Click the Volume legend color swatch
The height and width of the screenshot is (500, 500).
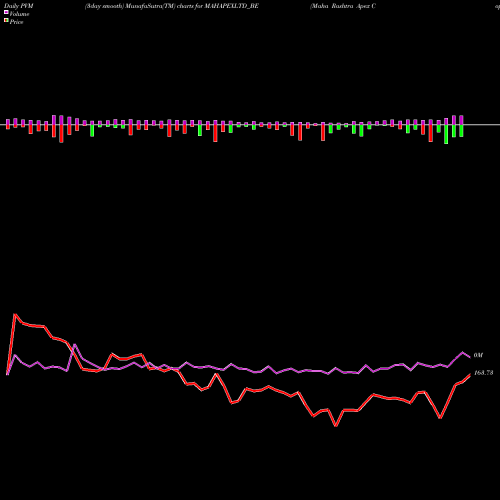pos(6,13)
